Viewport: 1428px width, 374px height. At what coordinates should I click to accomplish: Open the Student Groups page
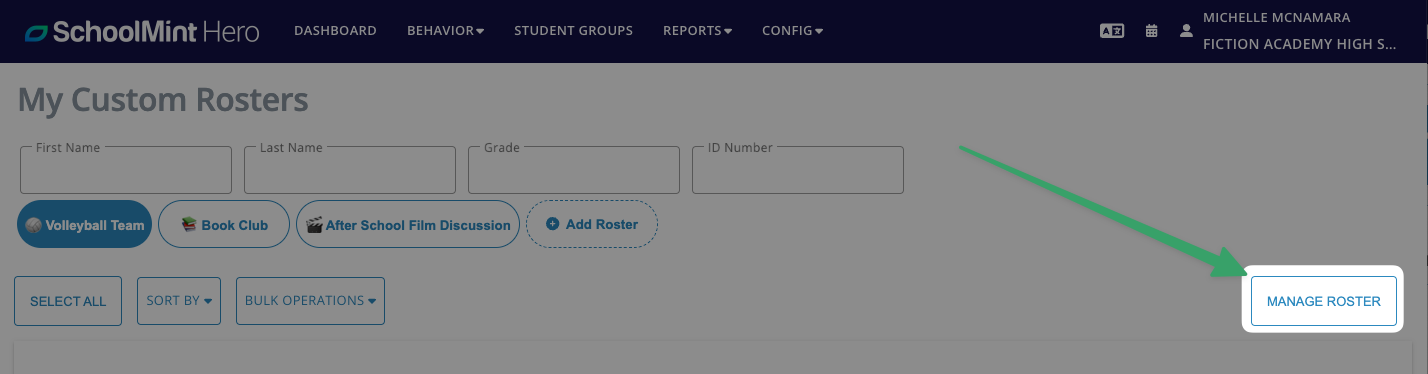point(573,31)
